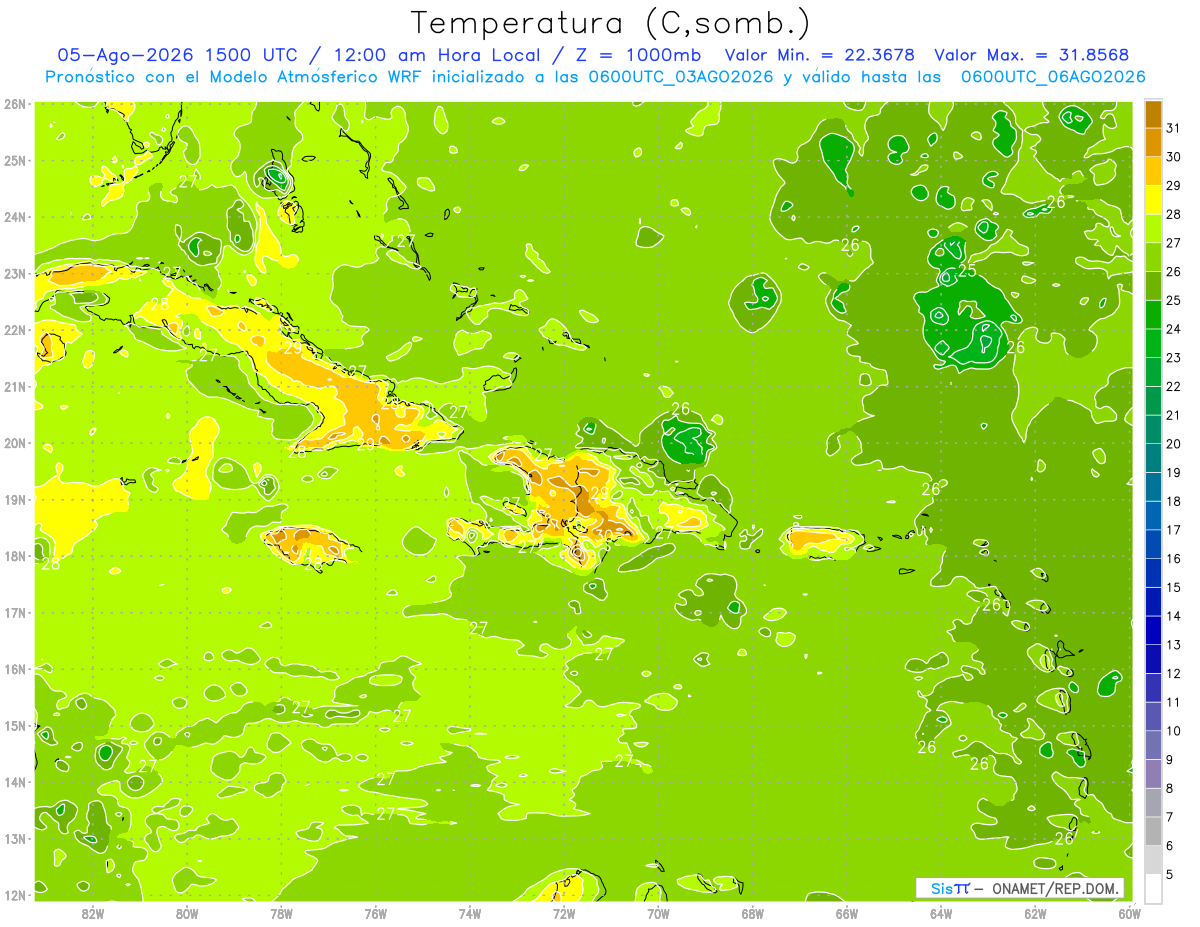Image resolution: width=1200 pixels, height=927 pixels.
Task: Click the valid-until time "0600UTC_06AGO2026"
Action: 1053,77
